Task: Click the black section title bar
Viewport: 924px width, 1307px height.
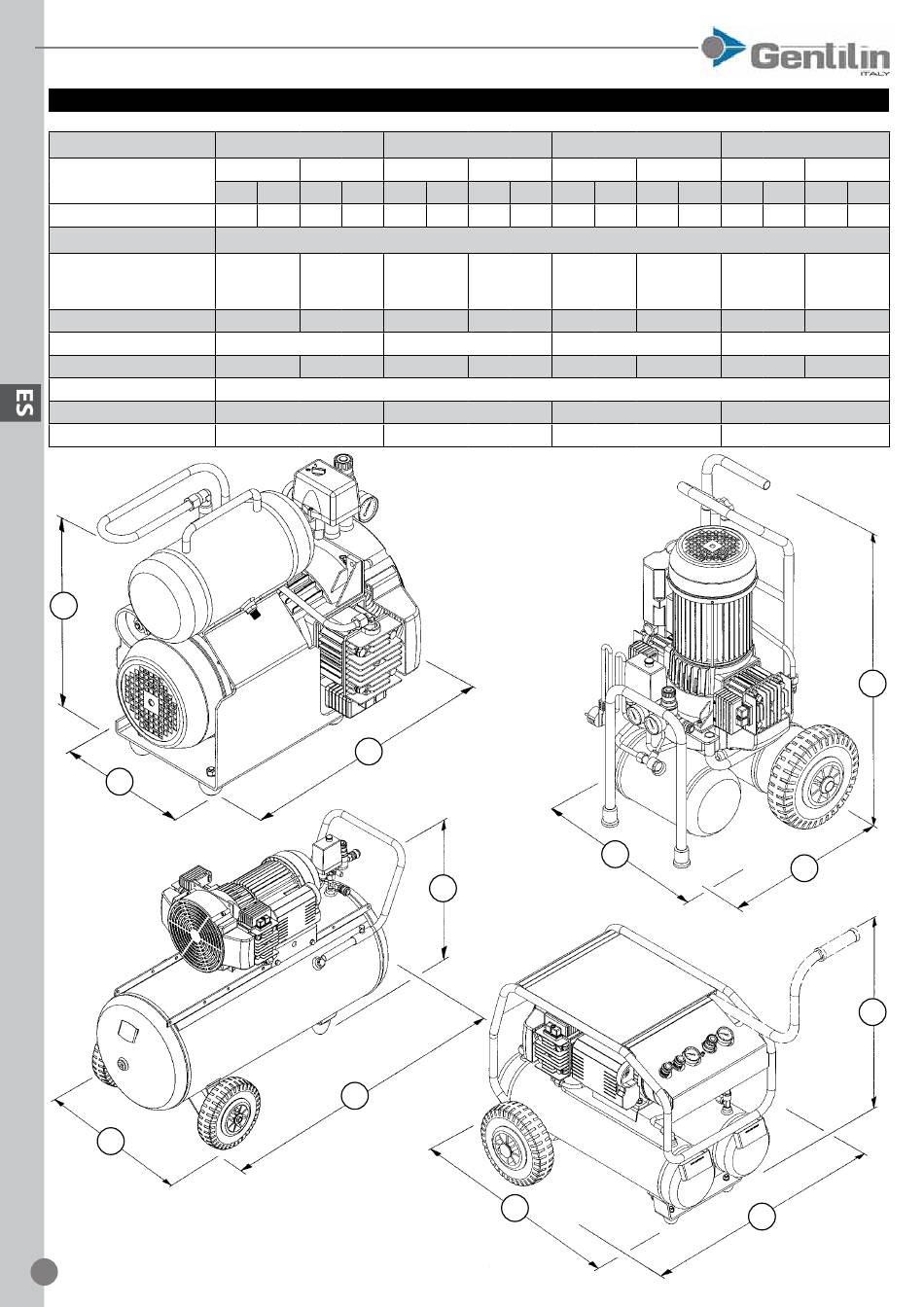Action: coord(469,101)
